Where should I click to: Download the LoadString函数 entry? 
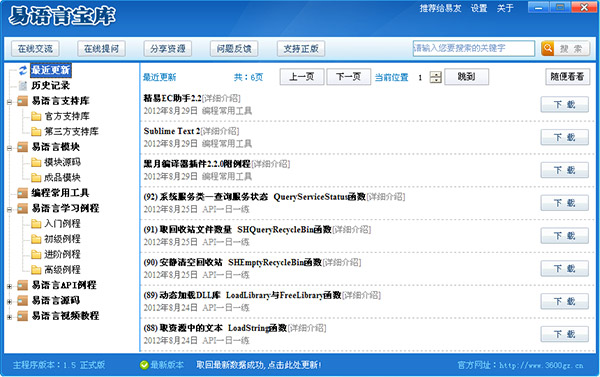tap(565, 335)
